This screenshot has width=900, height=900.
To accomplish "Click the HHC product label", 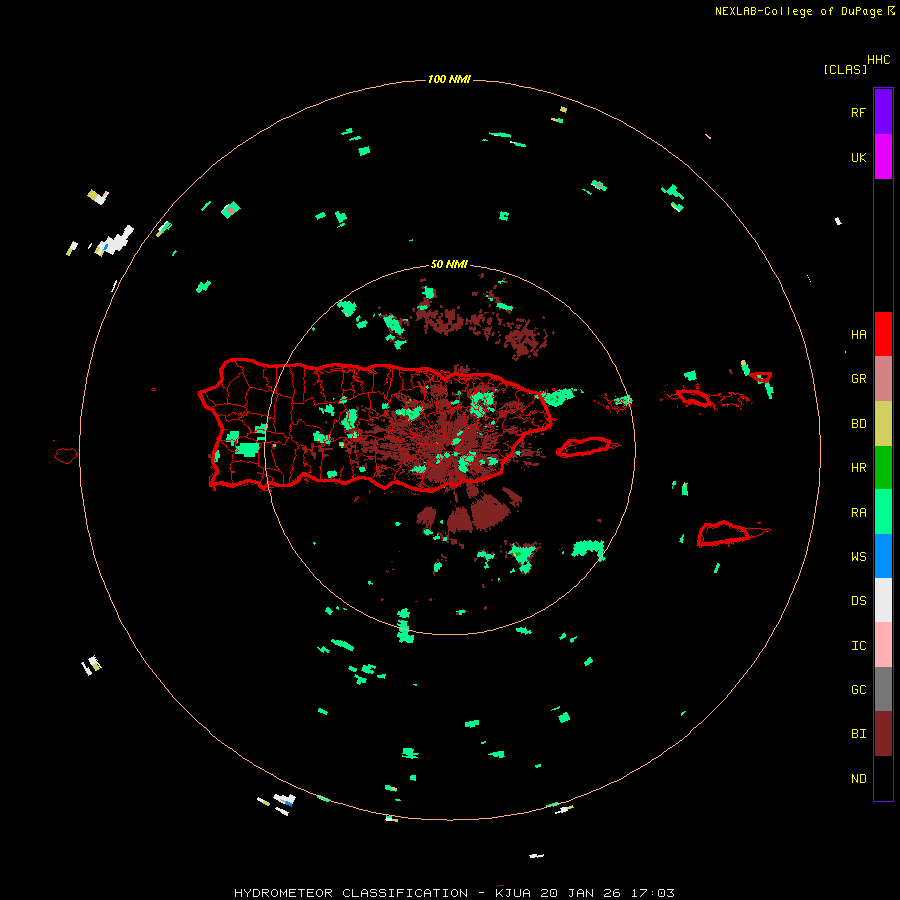I will click(x=879, y=60).
